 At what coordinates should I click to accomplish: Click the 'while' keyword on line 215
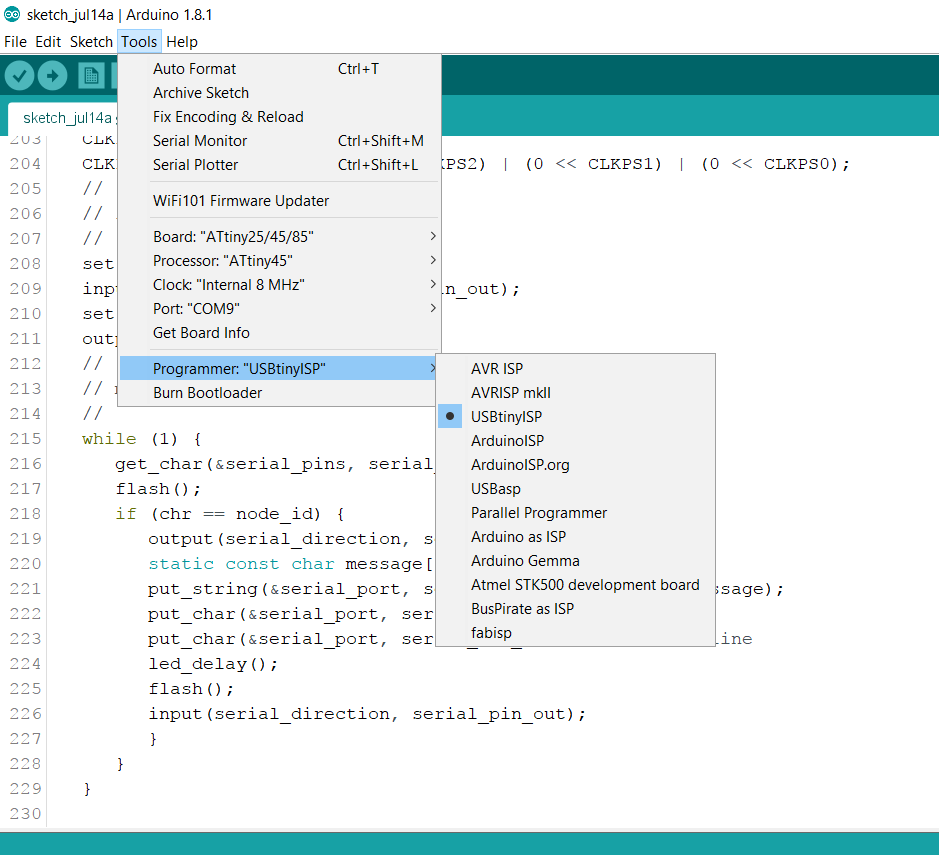tap(109, 439)
